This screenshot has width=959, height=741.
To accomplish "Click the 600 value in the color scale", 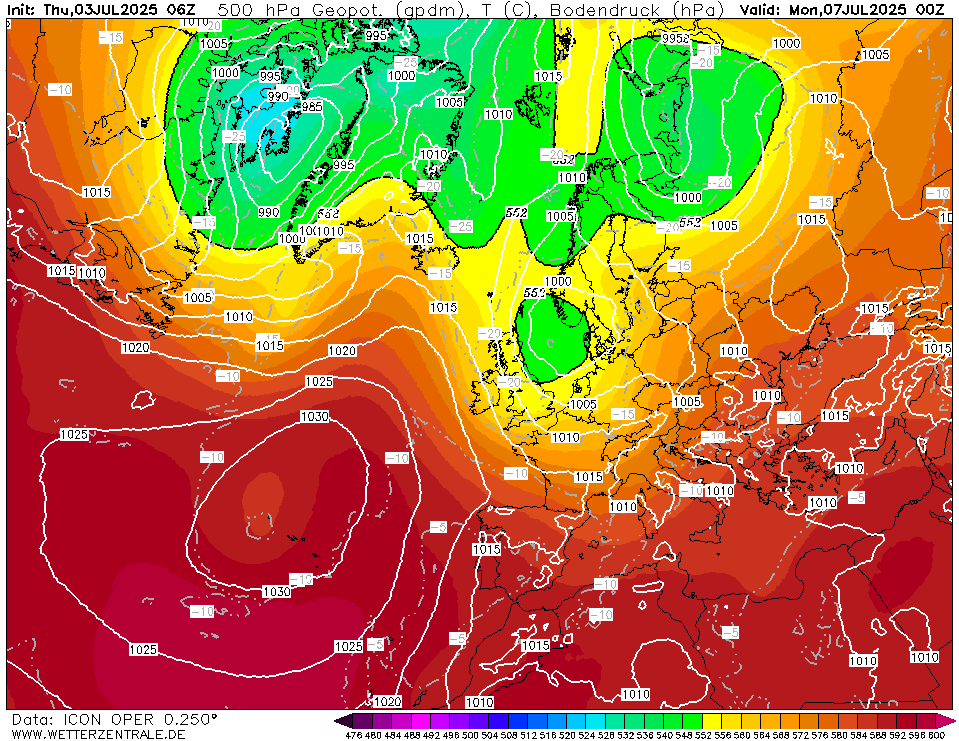I will tap(936, 735).
